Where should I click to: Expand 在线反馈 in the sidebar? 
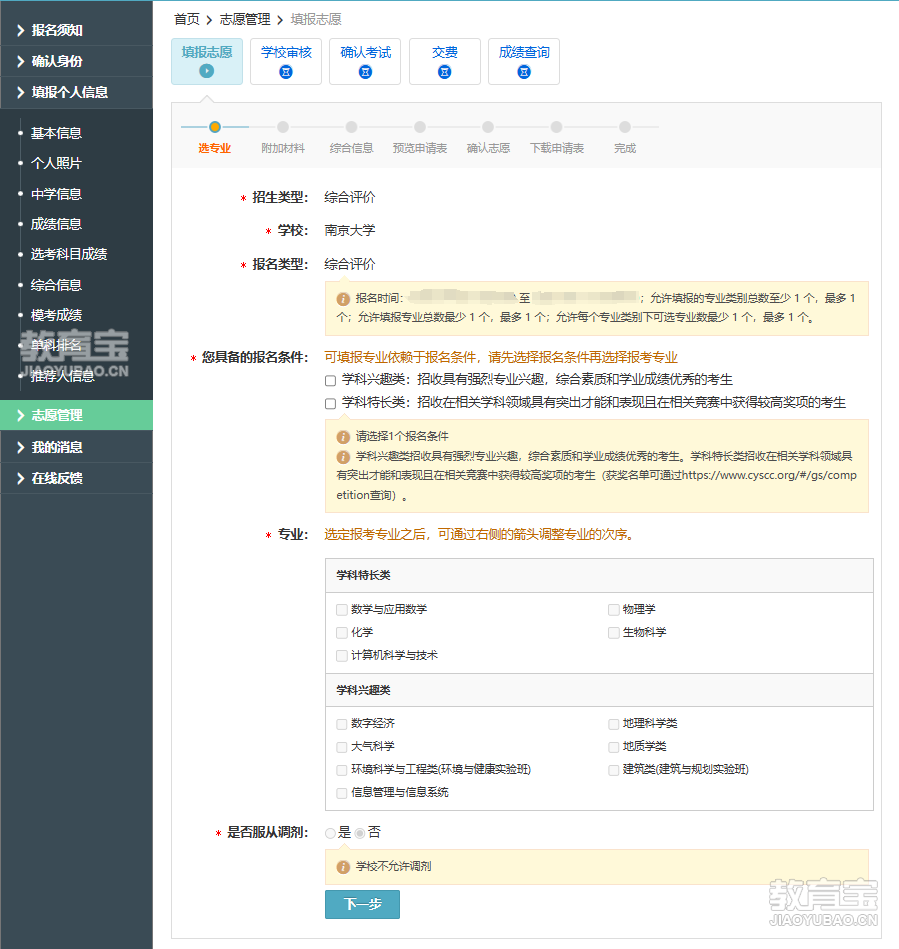76,478
